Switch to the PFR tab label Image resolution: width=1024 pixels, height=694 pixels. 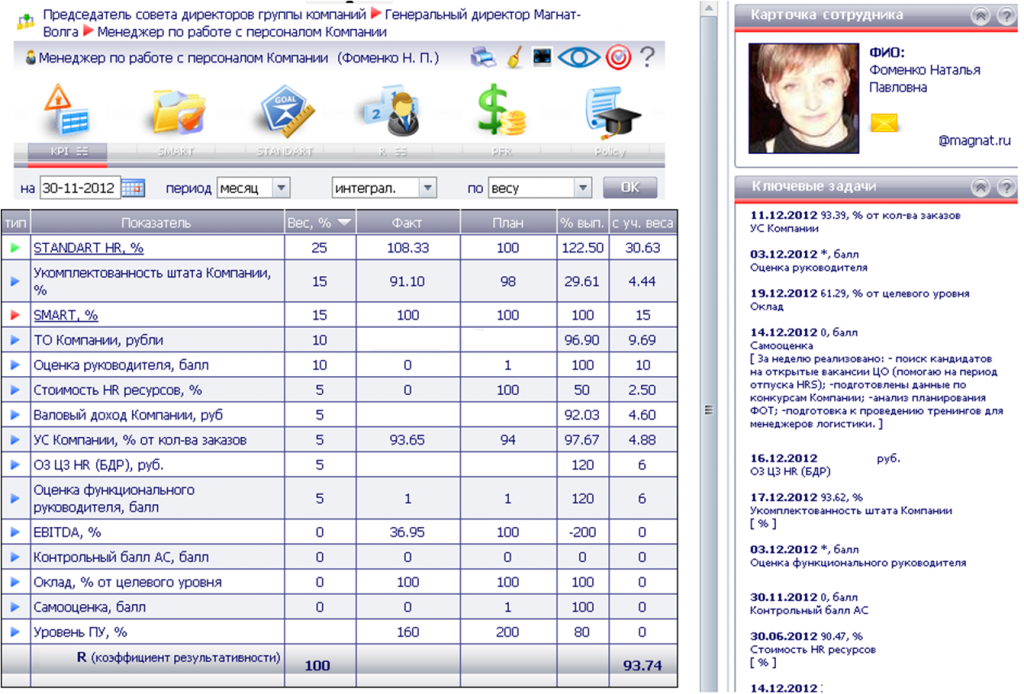[x=501, y=151]
